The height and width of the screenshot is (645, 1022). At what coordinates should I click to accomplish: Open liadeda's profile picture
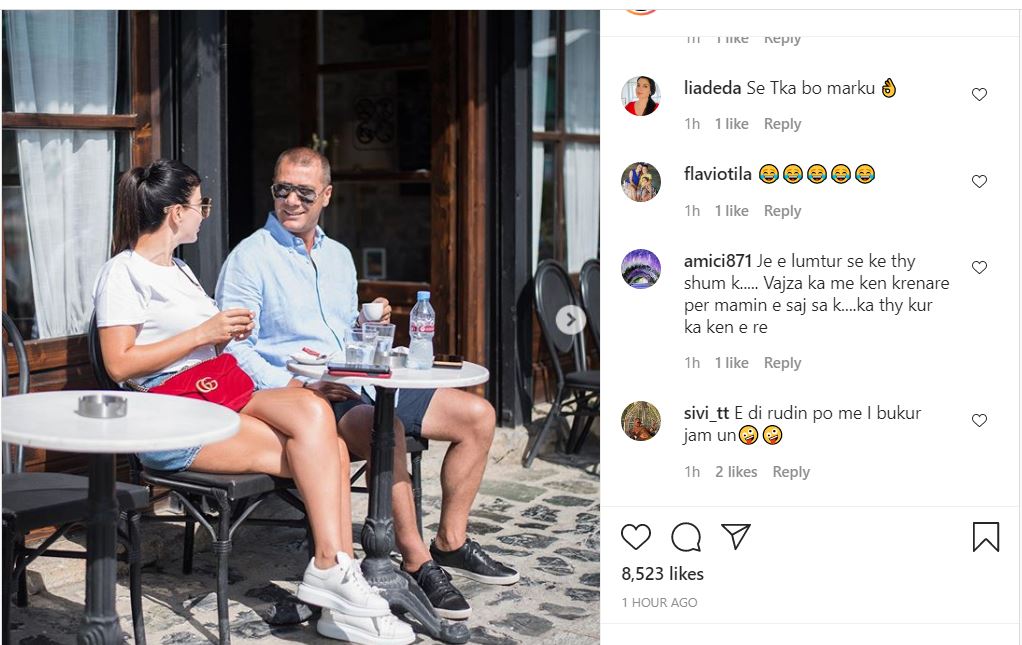(x=641, y=96)
